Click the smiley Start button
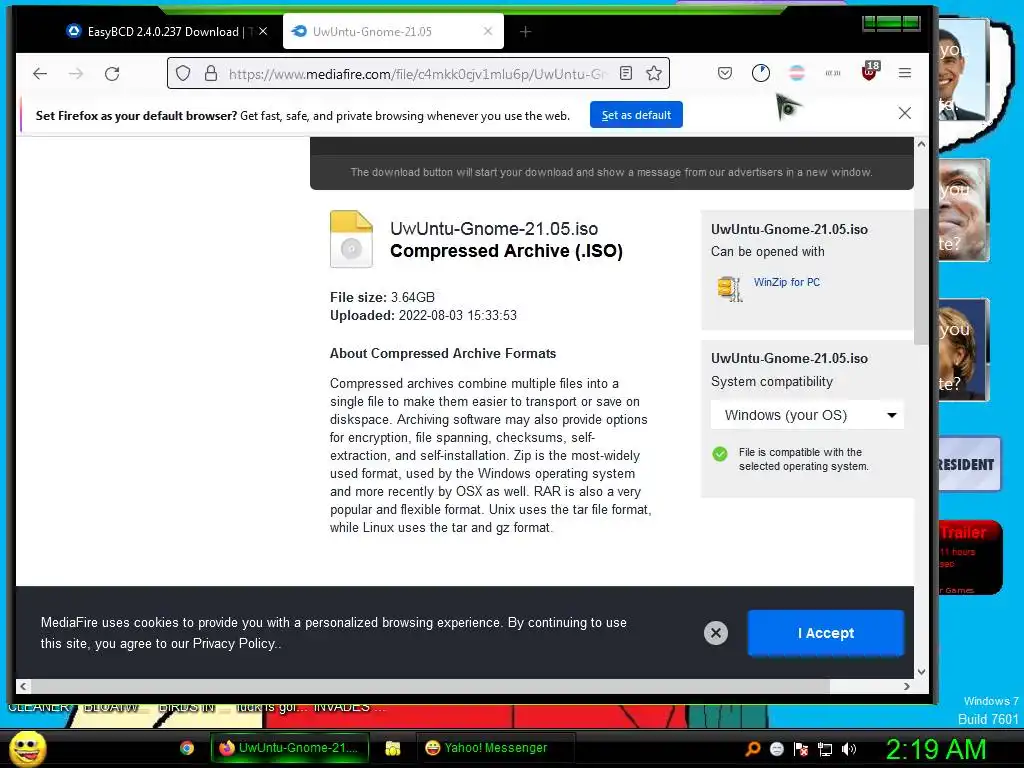 point(27,748)
